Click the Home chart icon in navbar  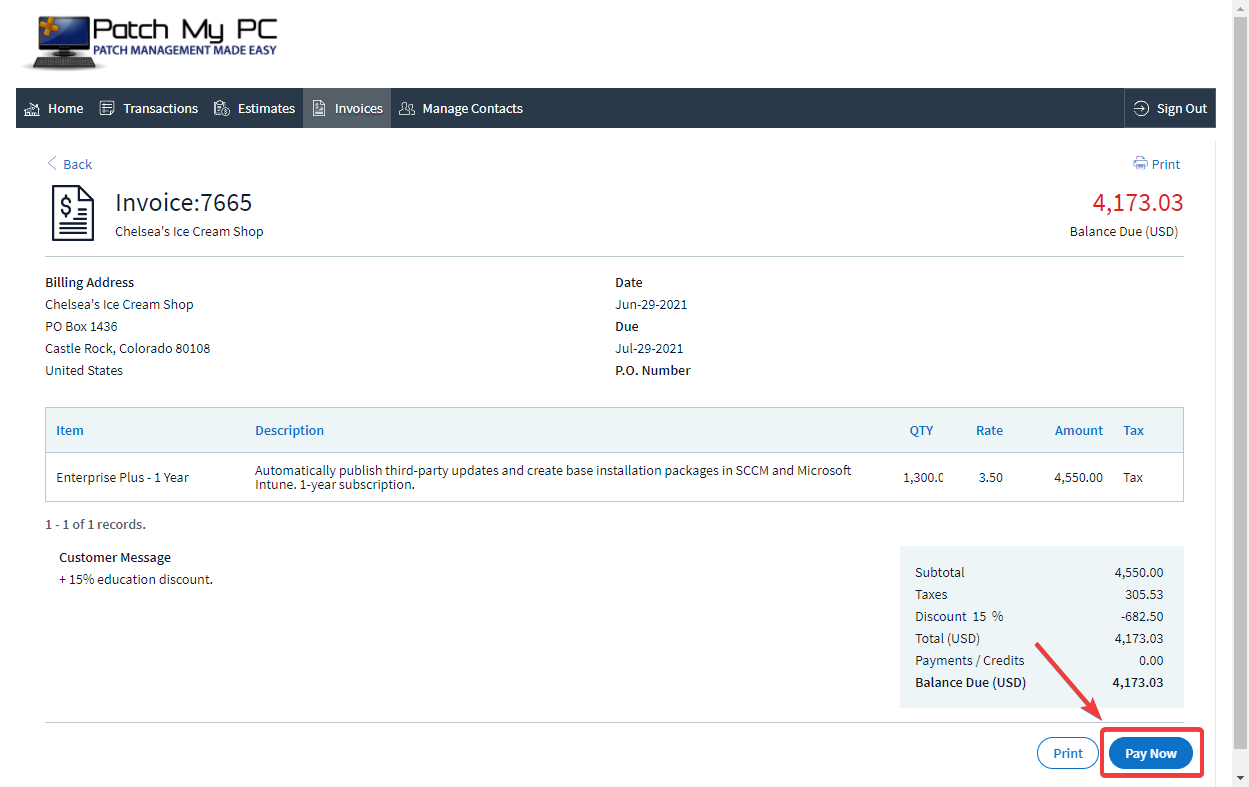32,108
